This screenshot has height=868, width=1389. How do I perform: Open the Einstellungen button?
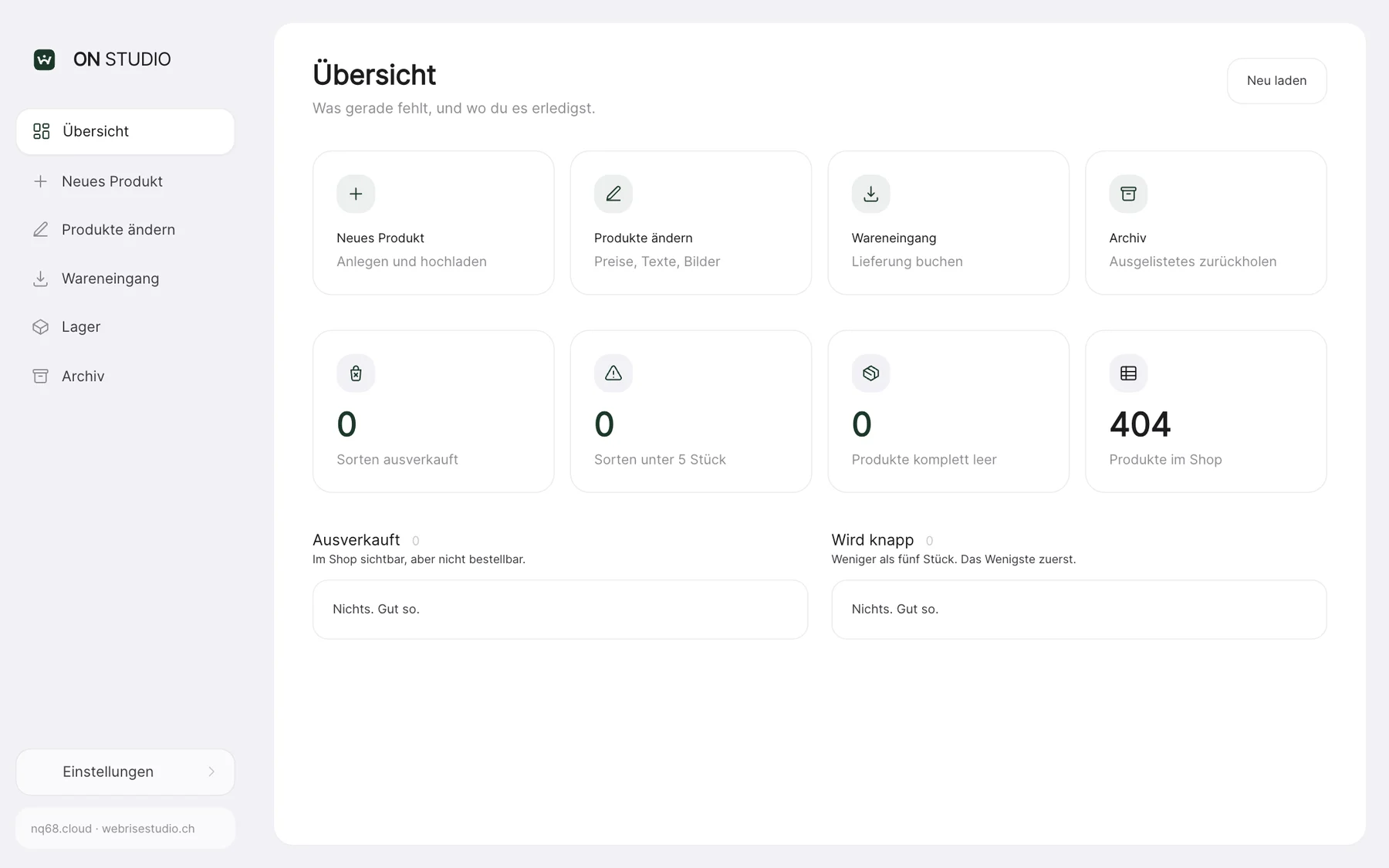pos(125,772)
